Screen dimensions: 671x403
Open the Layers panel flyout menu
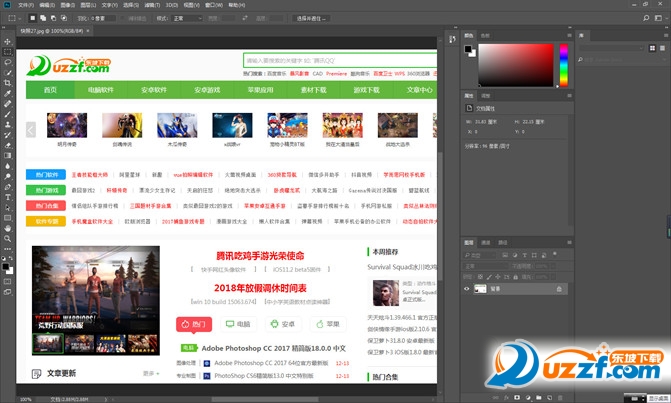coord(569,243)
